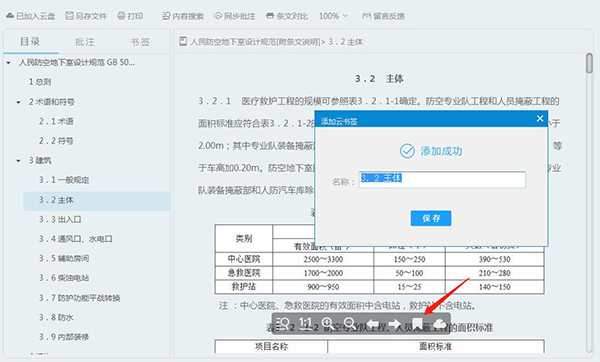The width and height of the screenshot is (600, 362).
Task: Select 3.7 防护功能平战转换 in the outline
Action: tap(80, 298)
